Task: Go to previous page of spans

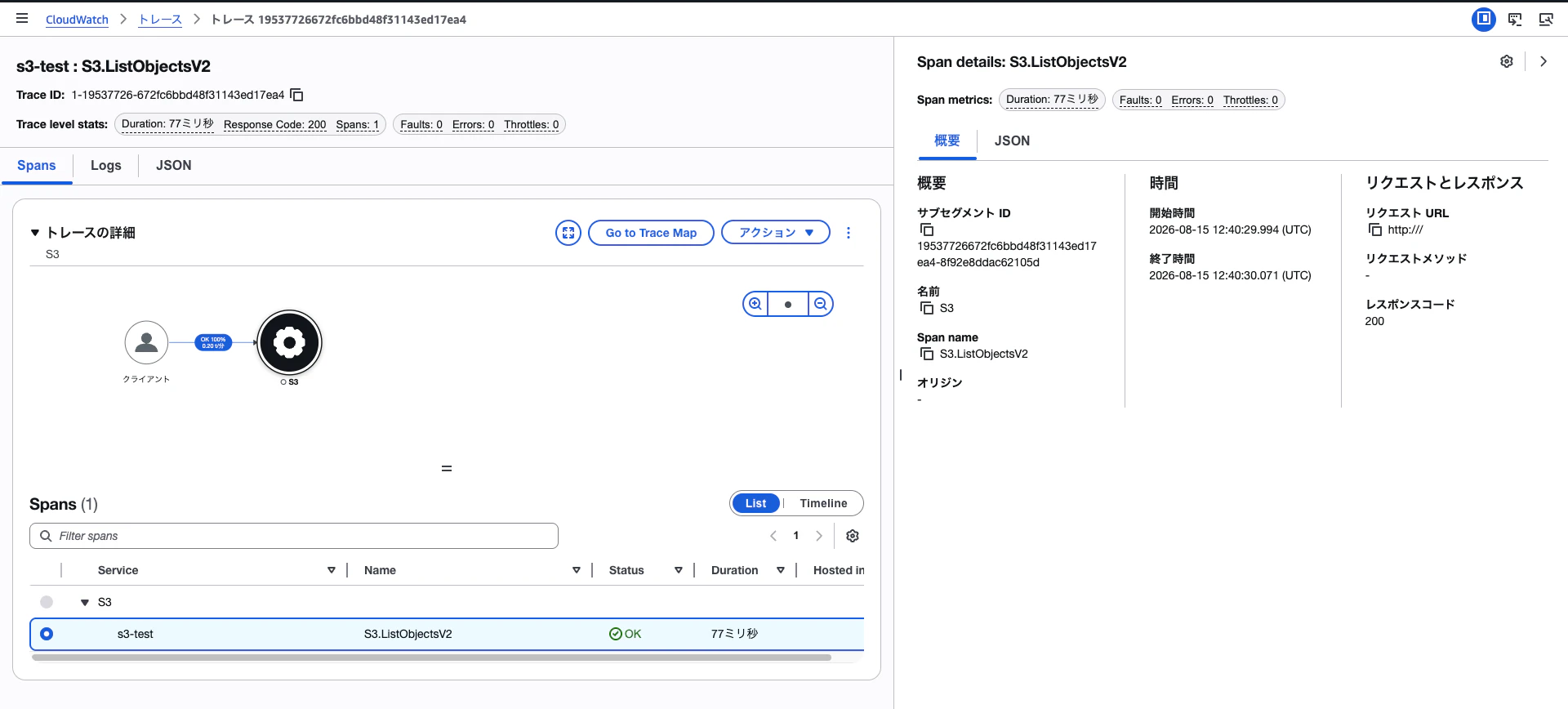Action: click(x=773, y=536)
